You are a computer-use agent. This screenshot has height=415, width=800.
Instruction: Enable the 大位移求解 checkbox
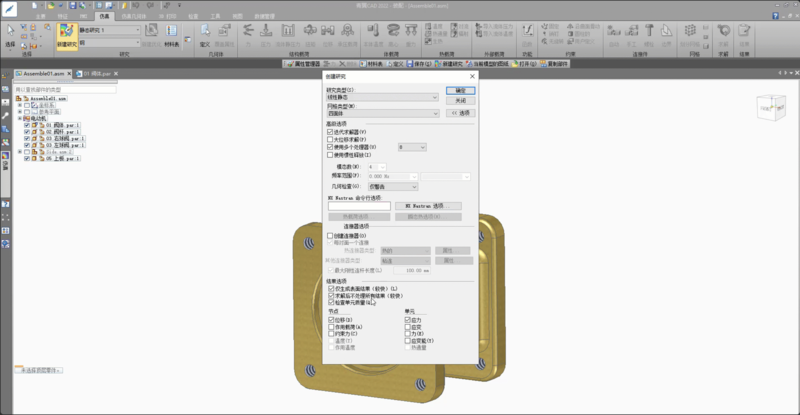pyautogui.click(x=331, y=139)
